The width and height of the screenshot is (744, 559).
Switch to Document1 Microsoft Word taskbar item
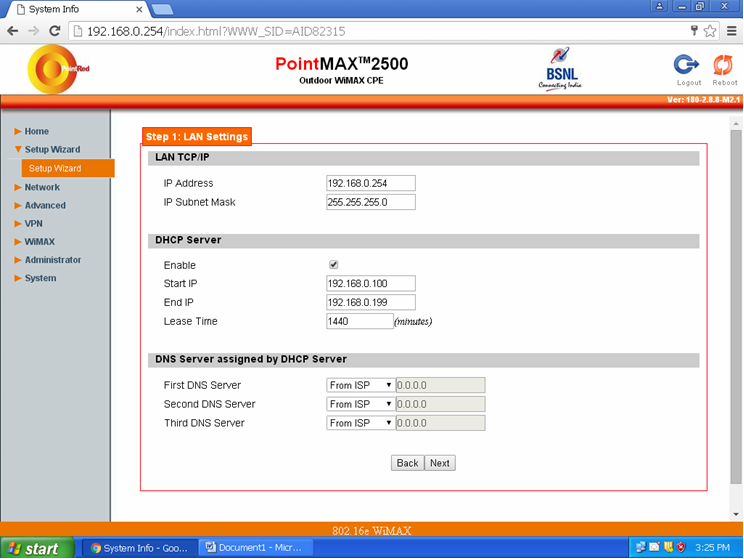tap(256, 548)
